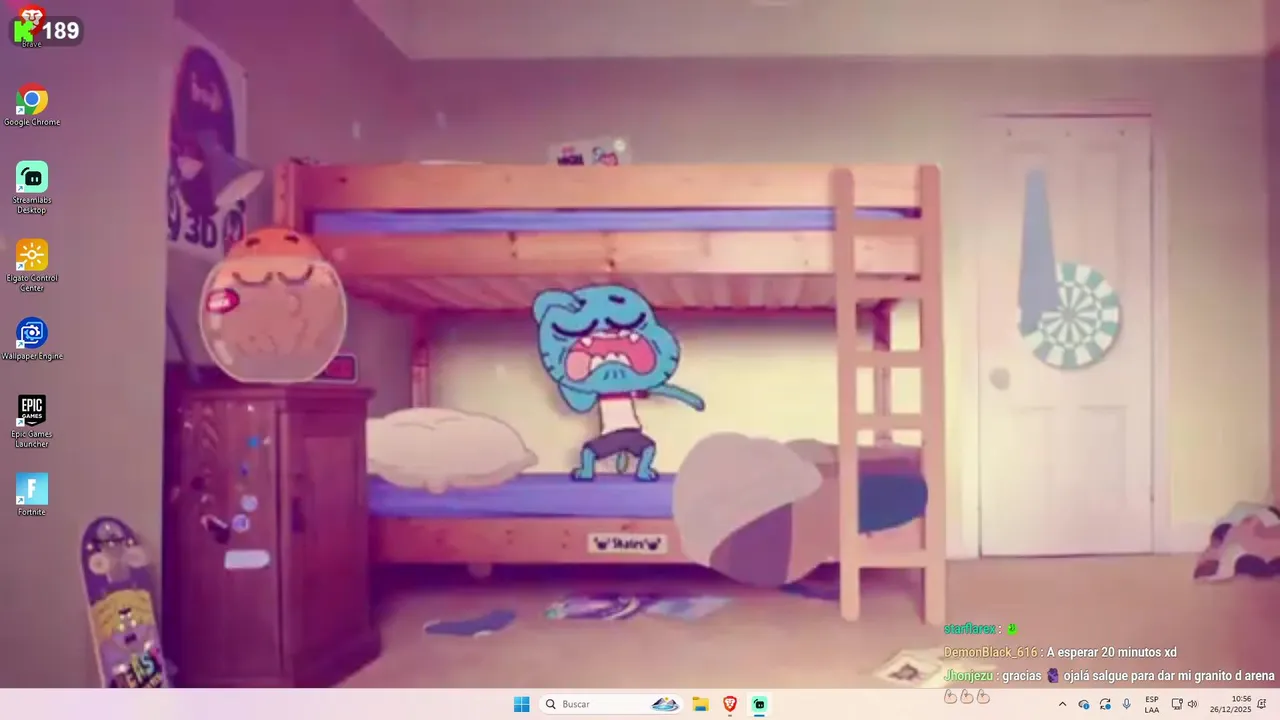
Task: Open the Windows Start menu
Action: point(521,704)
